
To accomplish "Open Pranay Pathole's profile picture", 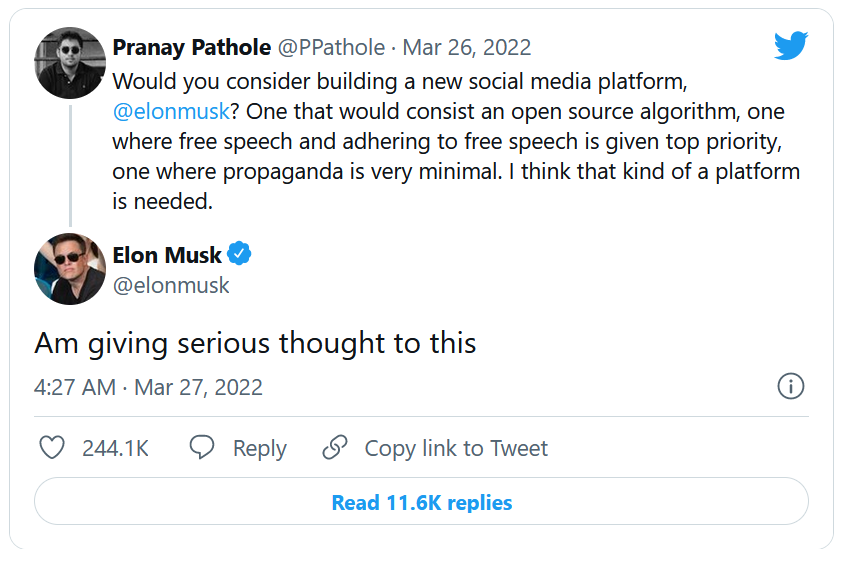I will pos(70,63).
